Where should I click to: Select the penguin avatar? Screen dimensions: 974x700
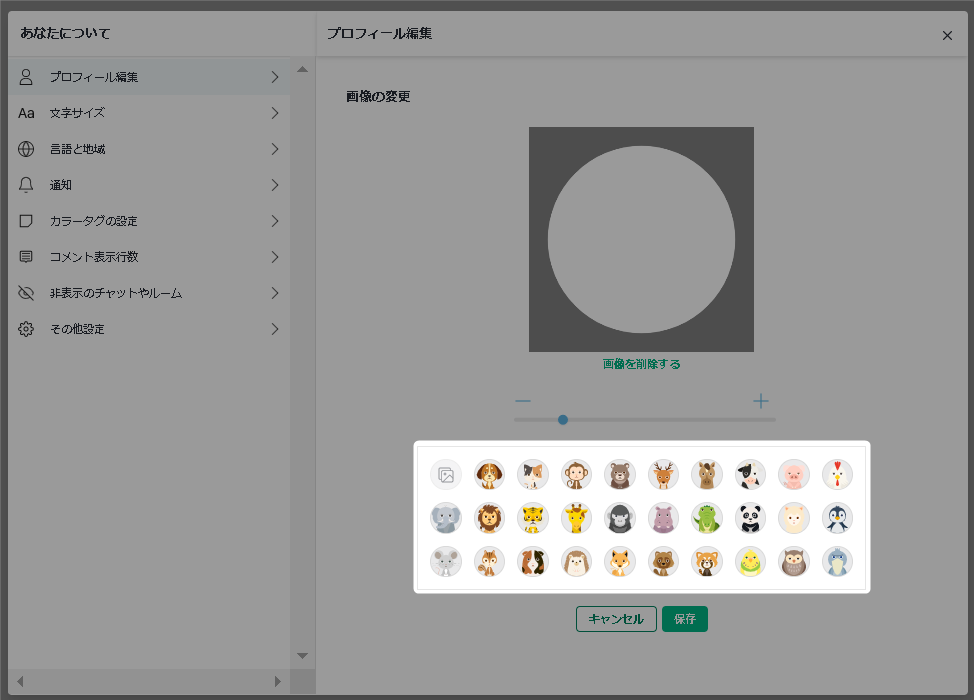pyautogui.click(x=837, y=519)
